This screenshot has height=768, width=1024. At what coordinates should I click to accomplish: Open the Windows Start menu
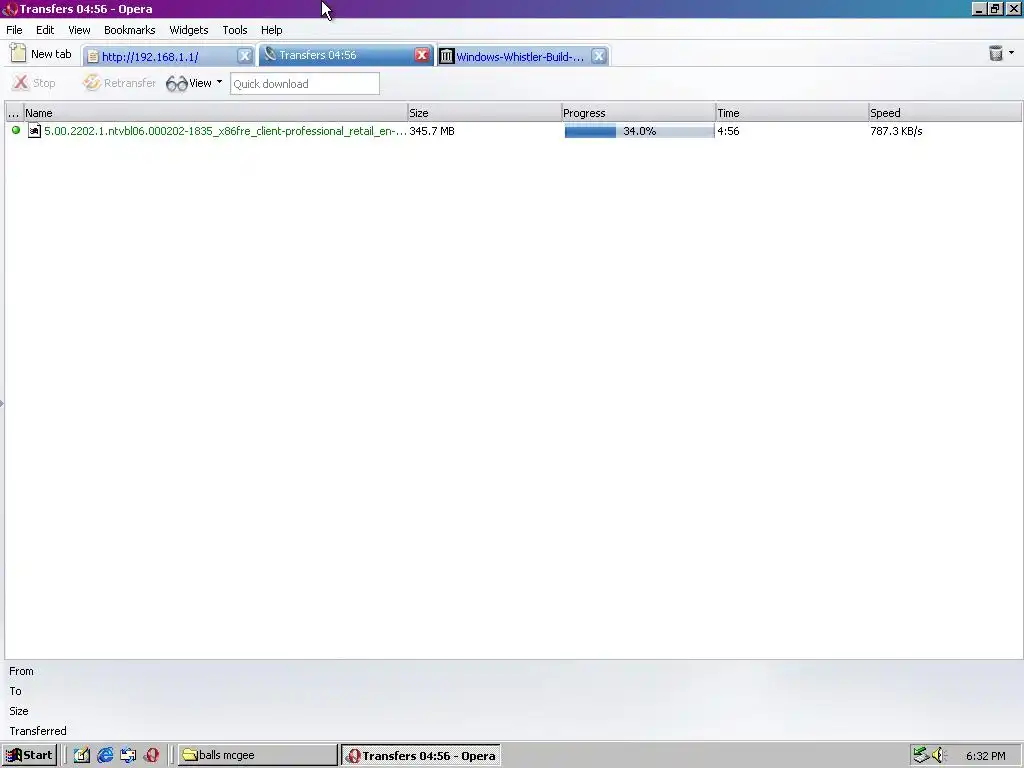pyautogui.click(x=29, y=756)
